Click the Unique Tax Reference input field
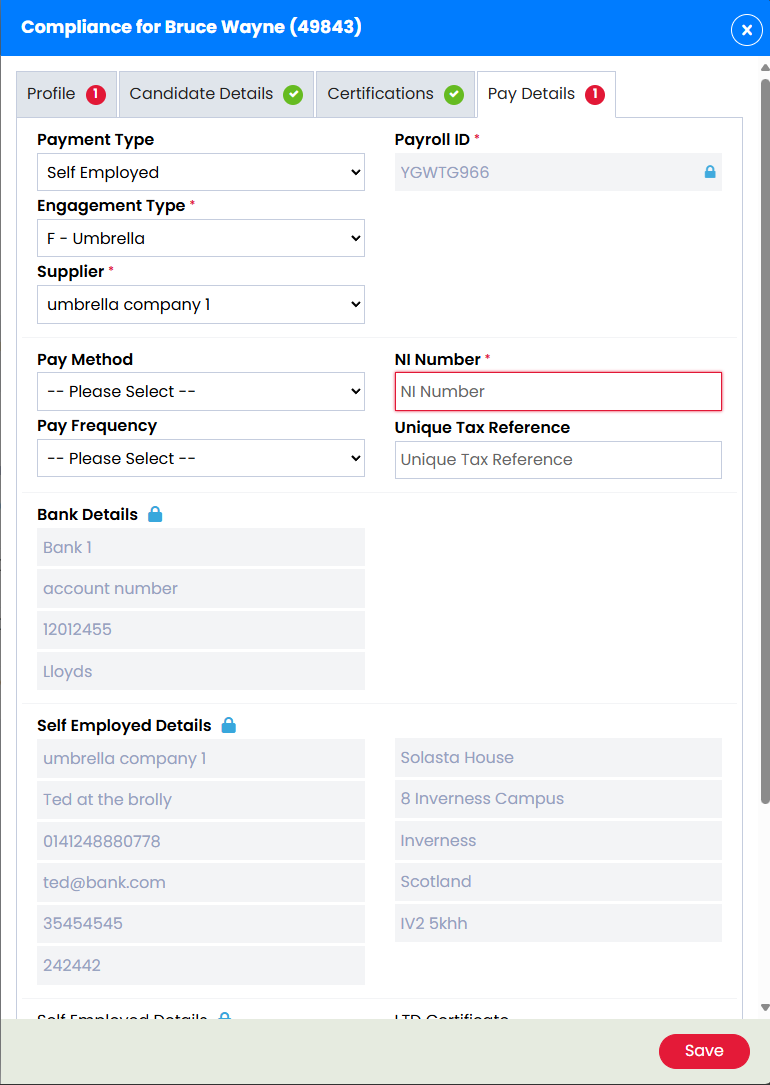 coord(558,460)
